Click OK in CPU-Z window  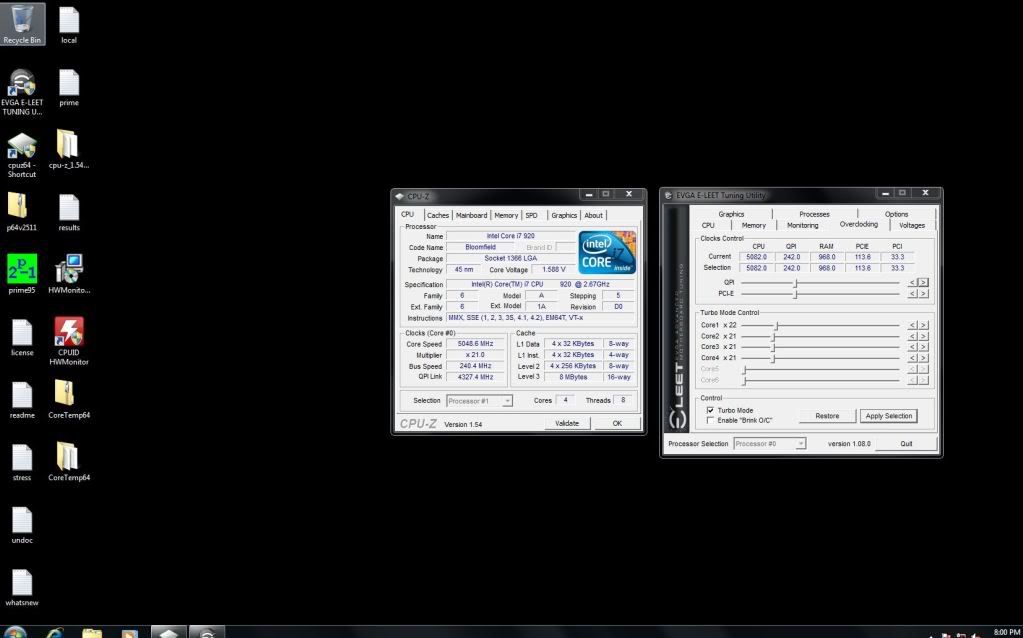tap(617, 423)
